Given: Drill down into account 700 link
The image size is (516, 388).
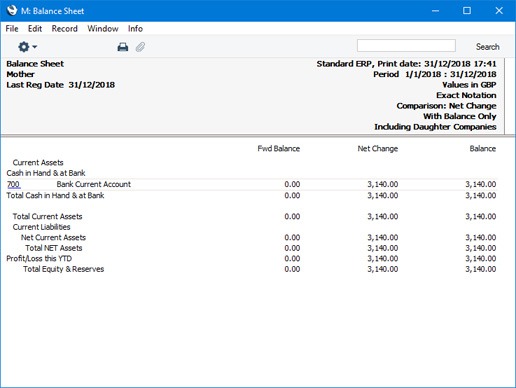Looking at the screenshot, I should [13, 184].
